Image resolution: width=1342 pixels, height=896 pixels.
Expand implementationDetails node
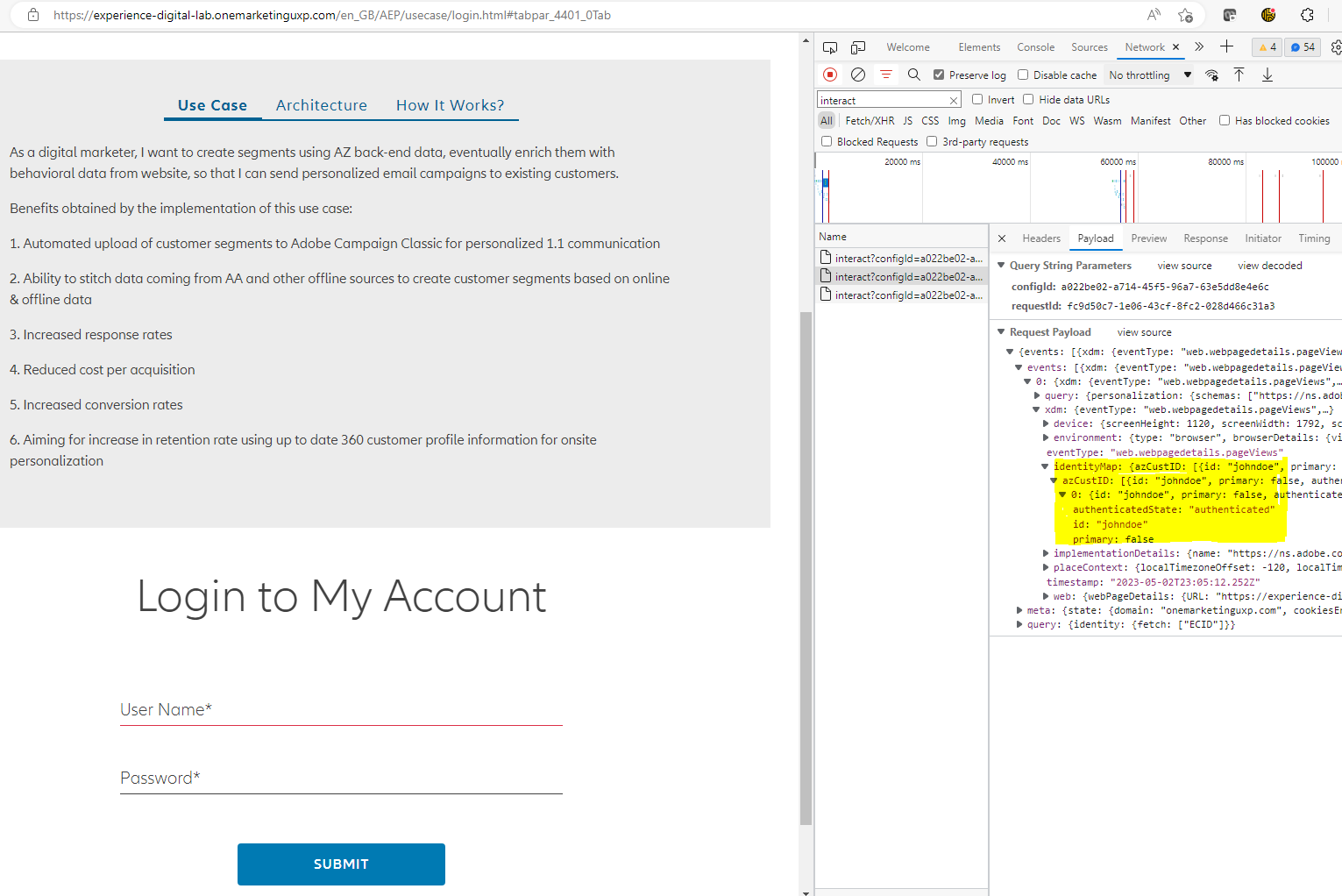[x=1046, y=553]
